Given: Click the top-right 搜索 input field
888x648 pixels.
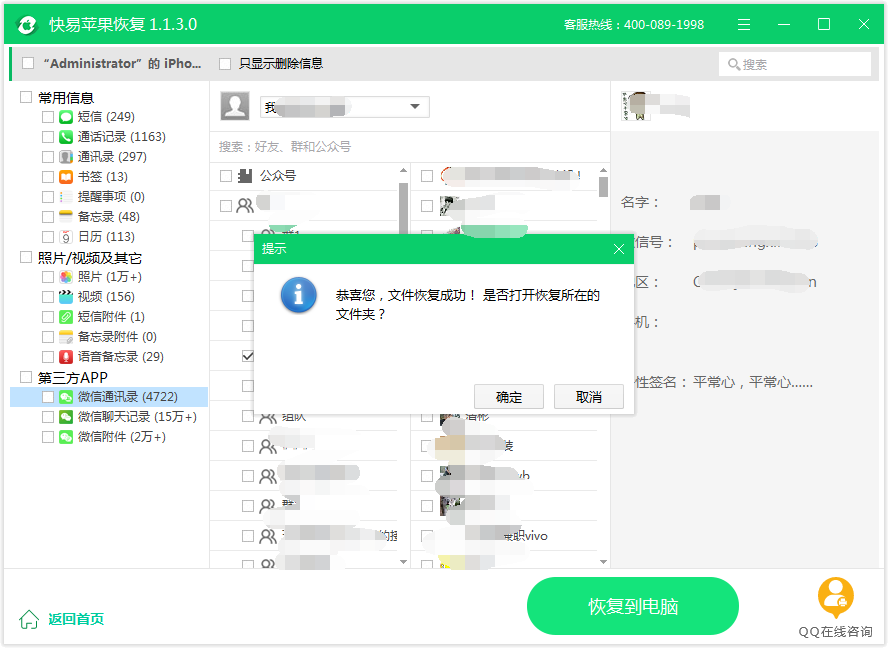Looking at the screenshot, I should tap(795, 65).
